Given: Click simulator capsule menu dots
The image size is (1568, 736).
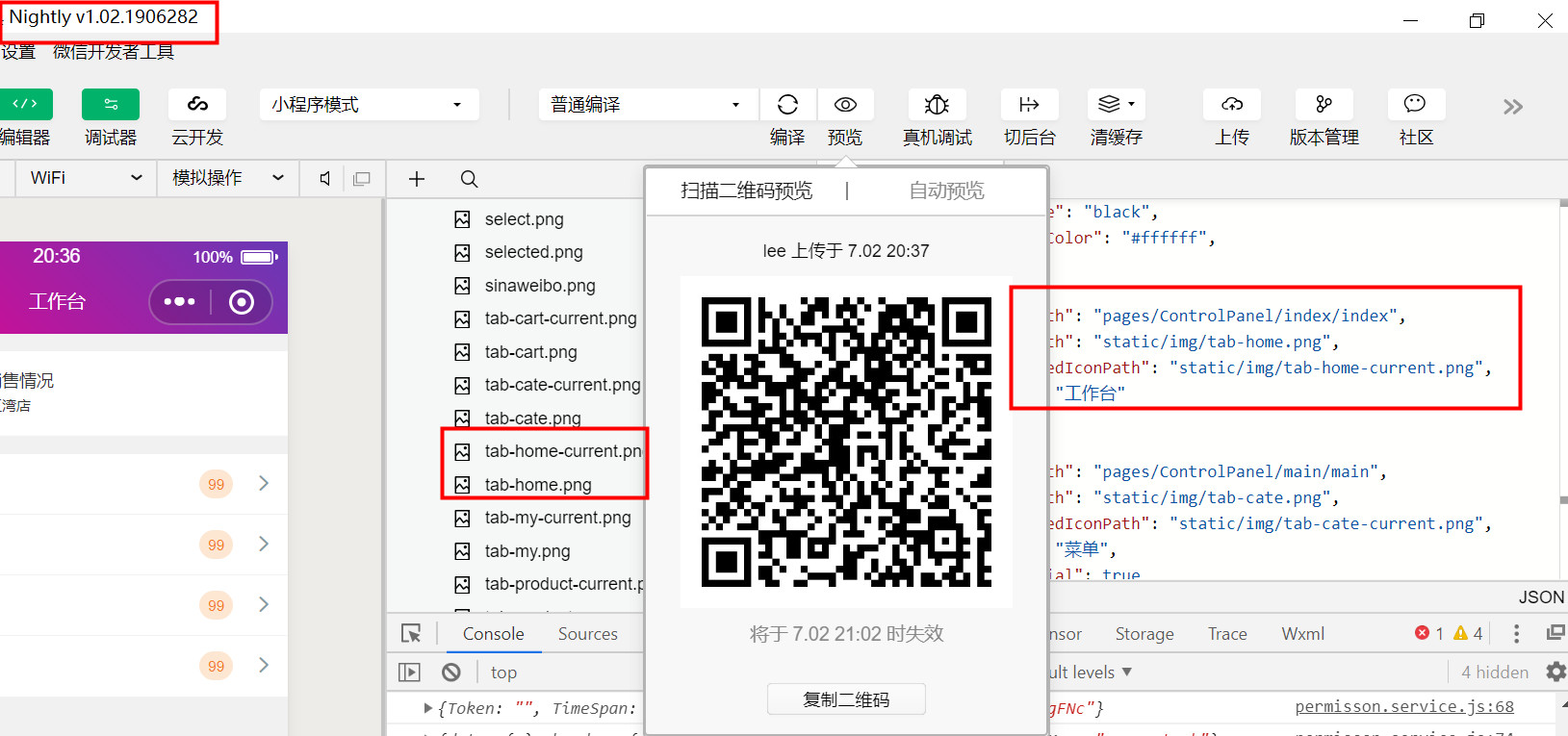Looking at the screenshot, I should coord(180,302).
